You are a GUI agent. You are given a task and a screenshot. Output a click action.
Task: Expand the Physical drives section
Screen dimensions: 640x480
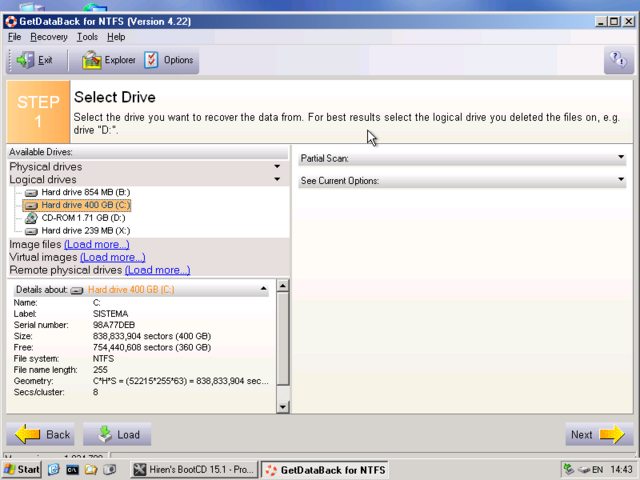click(x=277, y=167)
